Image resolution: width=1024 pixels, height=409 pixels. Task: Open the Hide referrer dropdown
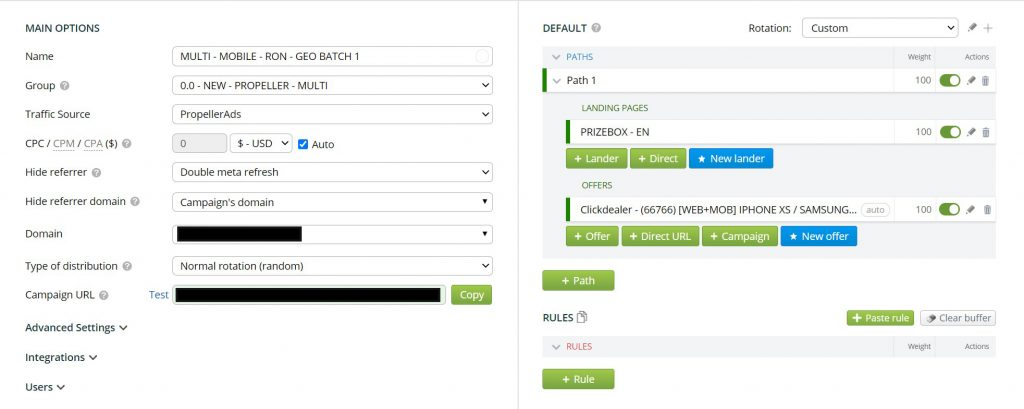click(332, 173)
